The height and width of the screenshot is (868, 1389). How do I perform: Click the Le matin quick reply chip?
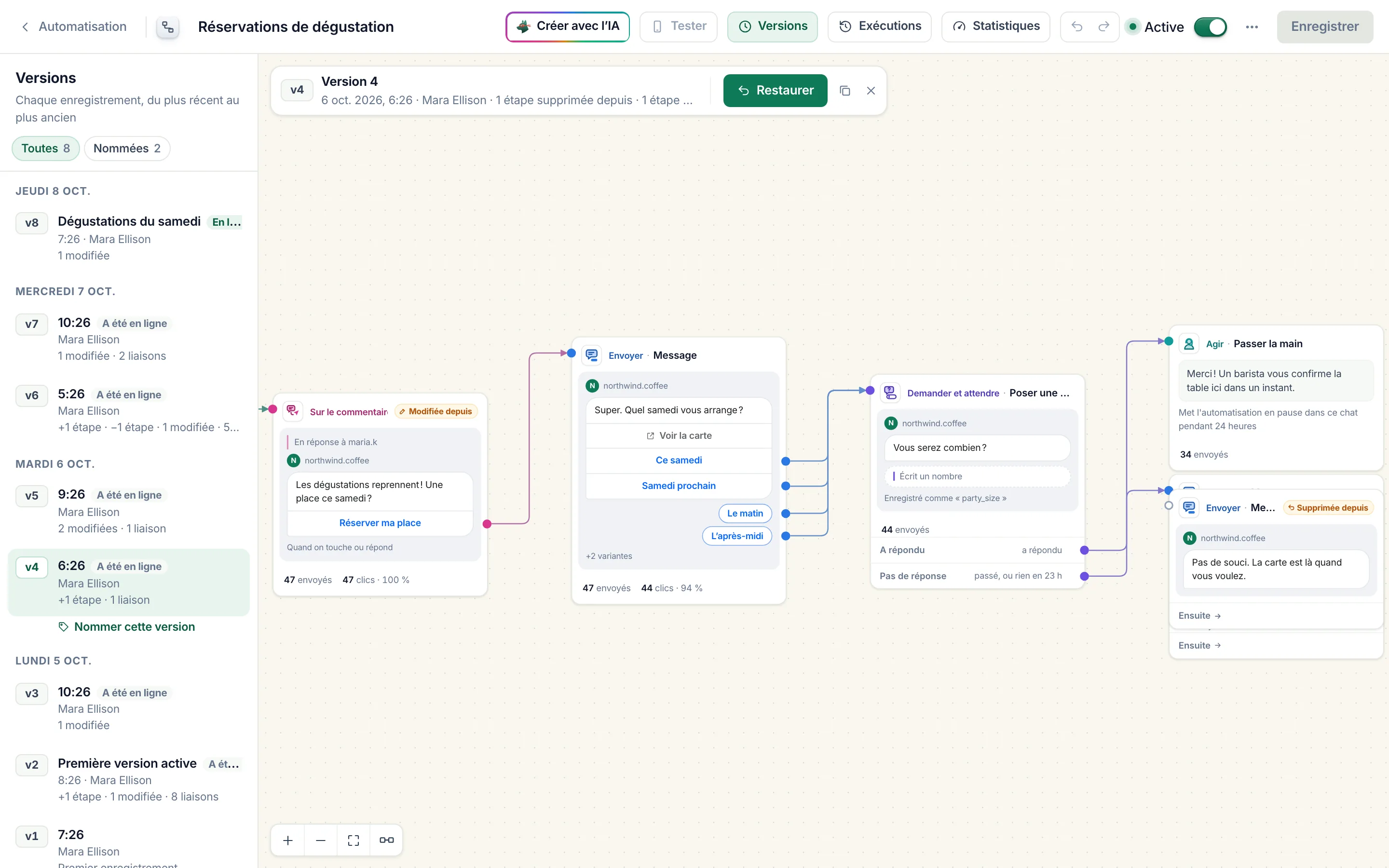tap(745, 513)
